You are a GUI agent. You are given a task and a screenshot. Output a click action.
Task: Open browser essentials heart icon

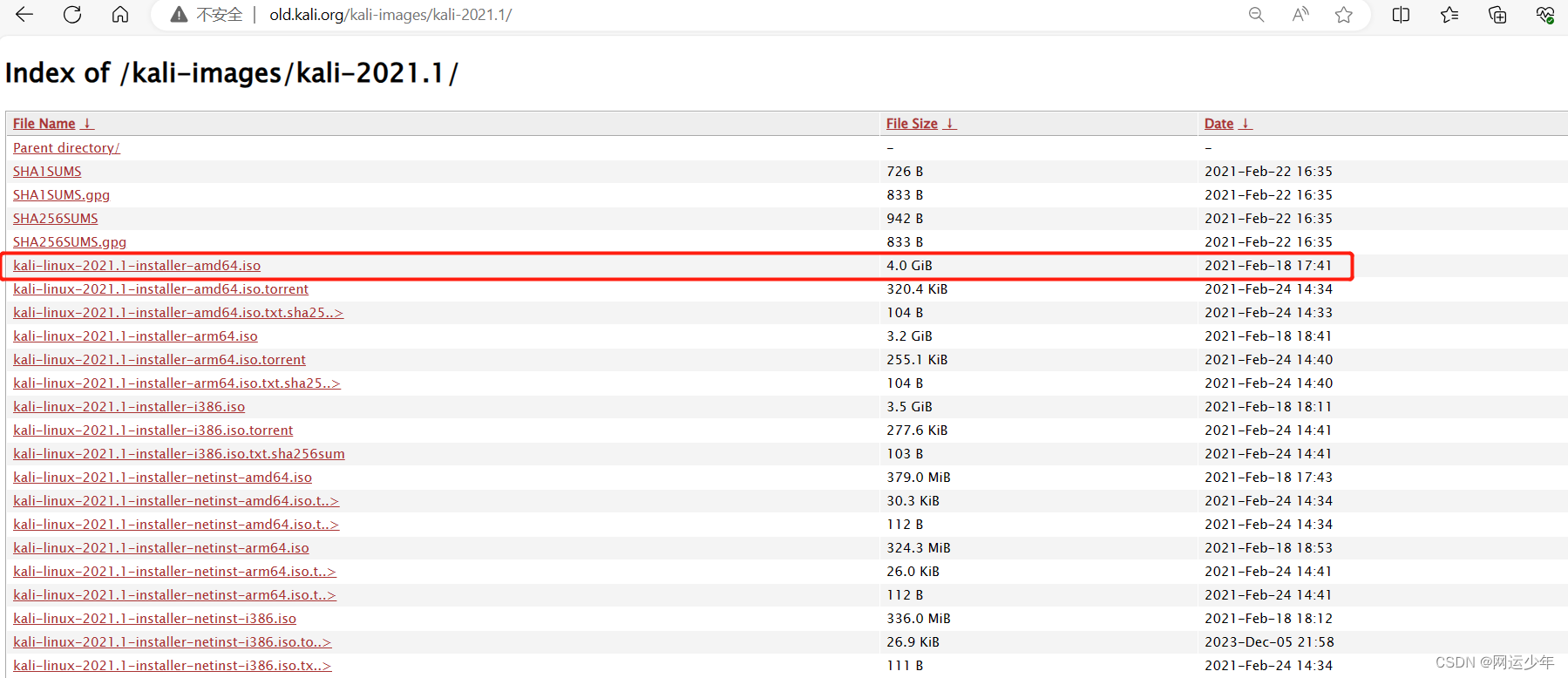1544,15
